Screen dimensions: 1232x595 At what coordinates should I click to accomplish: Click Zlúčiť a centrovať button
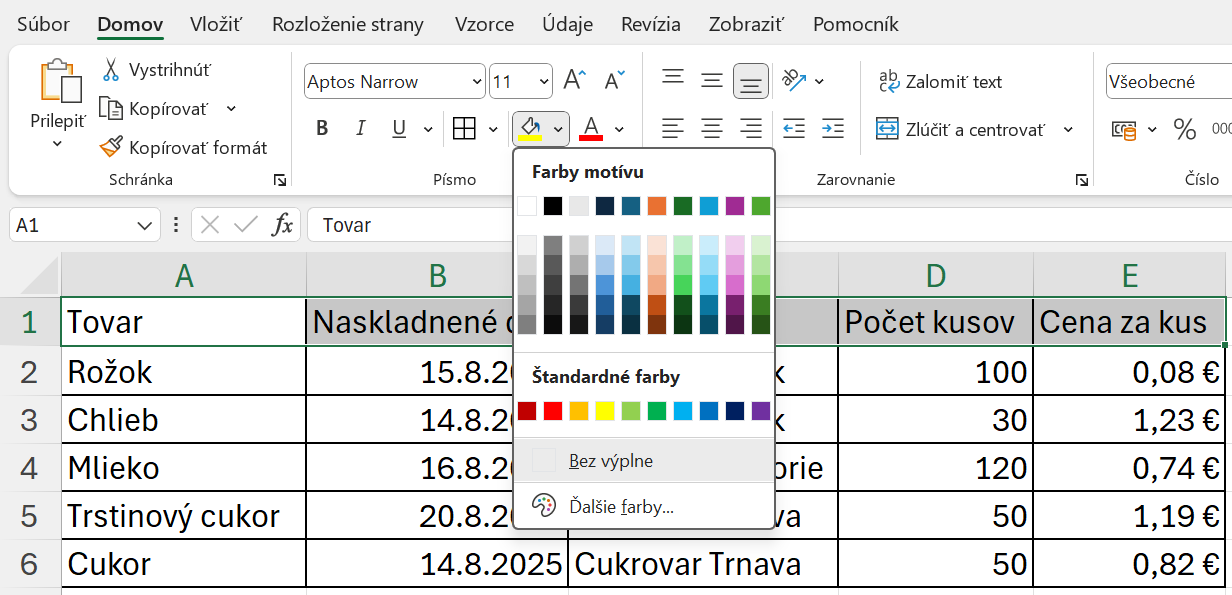tap(960, 130)
